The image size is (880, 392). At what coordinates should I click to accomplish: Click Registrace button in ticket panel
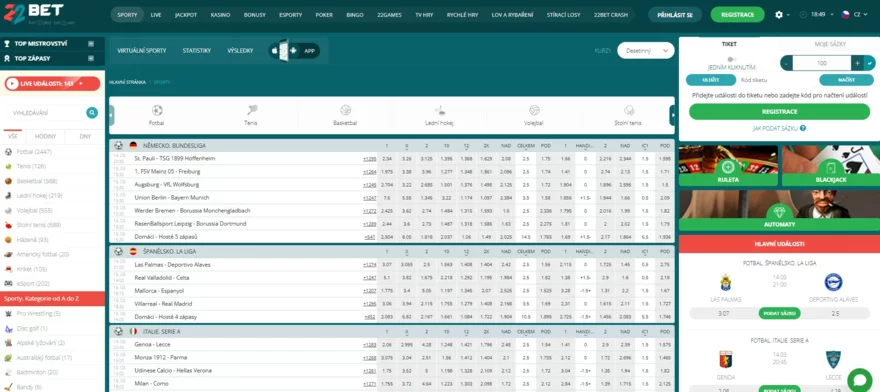[780, 112]
